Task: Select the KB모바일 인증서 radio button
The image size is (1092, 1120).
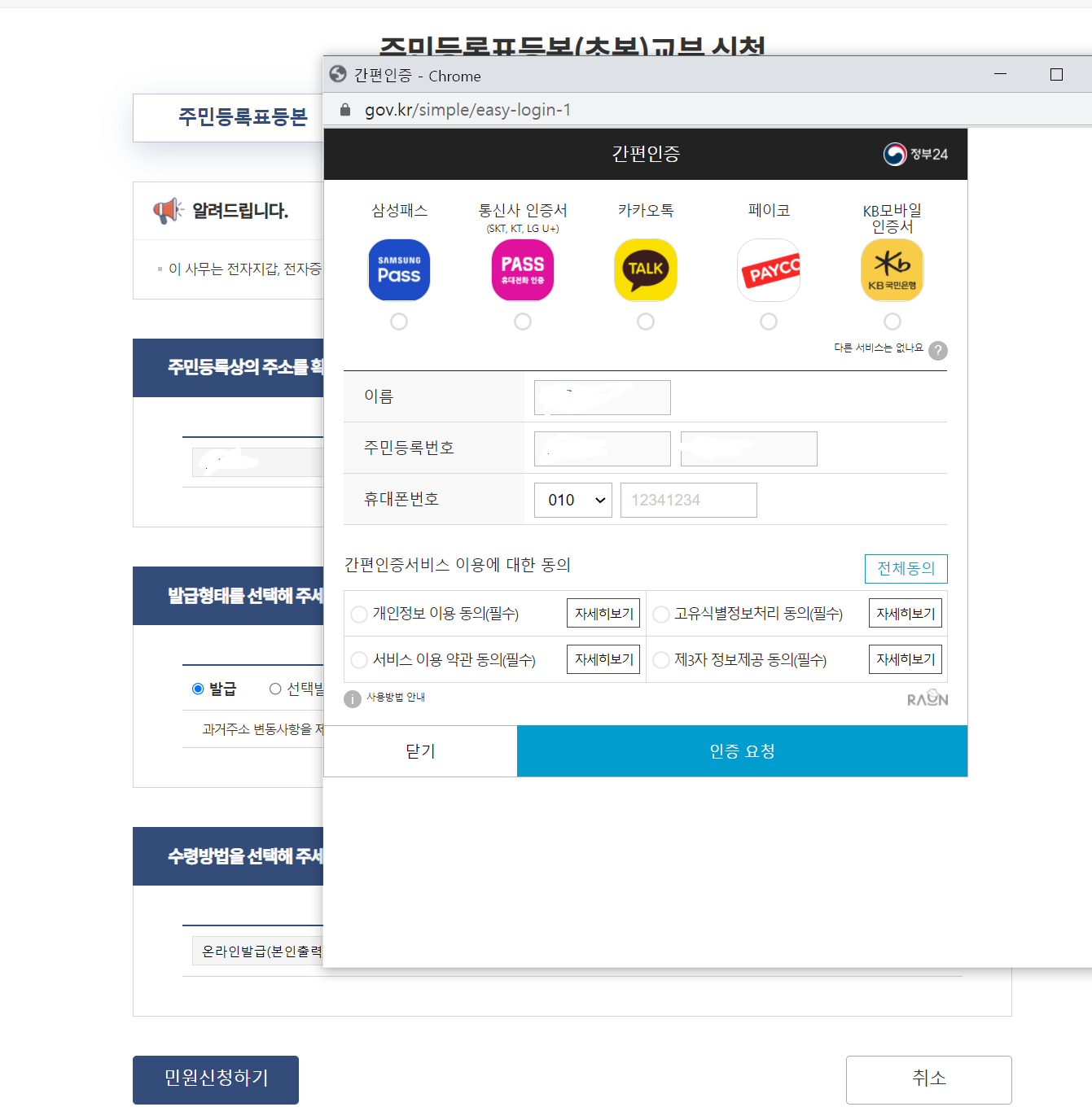Action: 892,322
